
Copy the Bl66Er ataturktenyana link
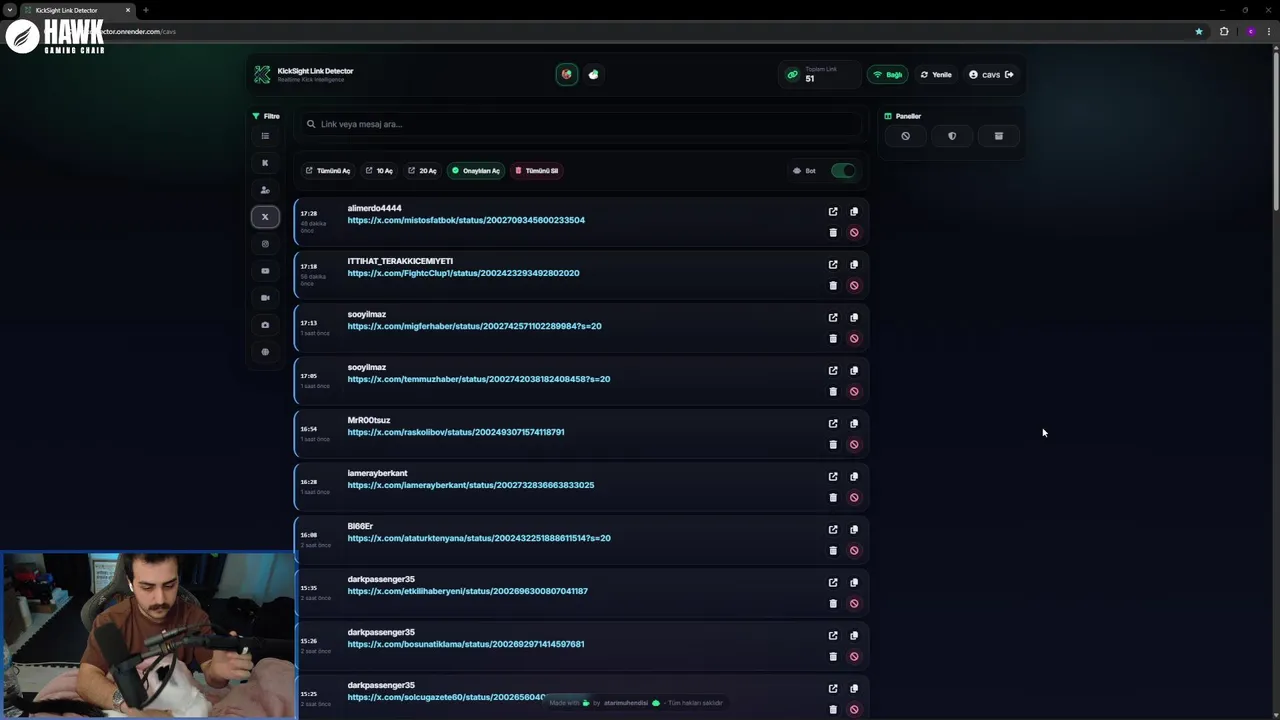(x=854, y=530)
